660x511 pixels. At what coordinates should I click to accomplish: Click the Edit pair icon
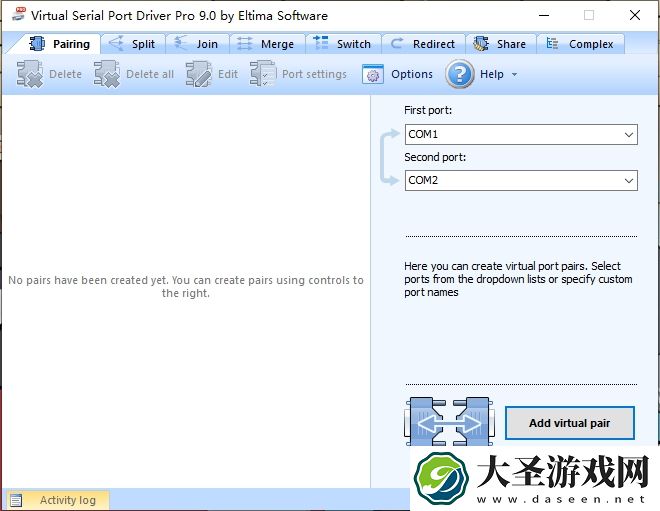[199, 74]
